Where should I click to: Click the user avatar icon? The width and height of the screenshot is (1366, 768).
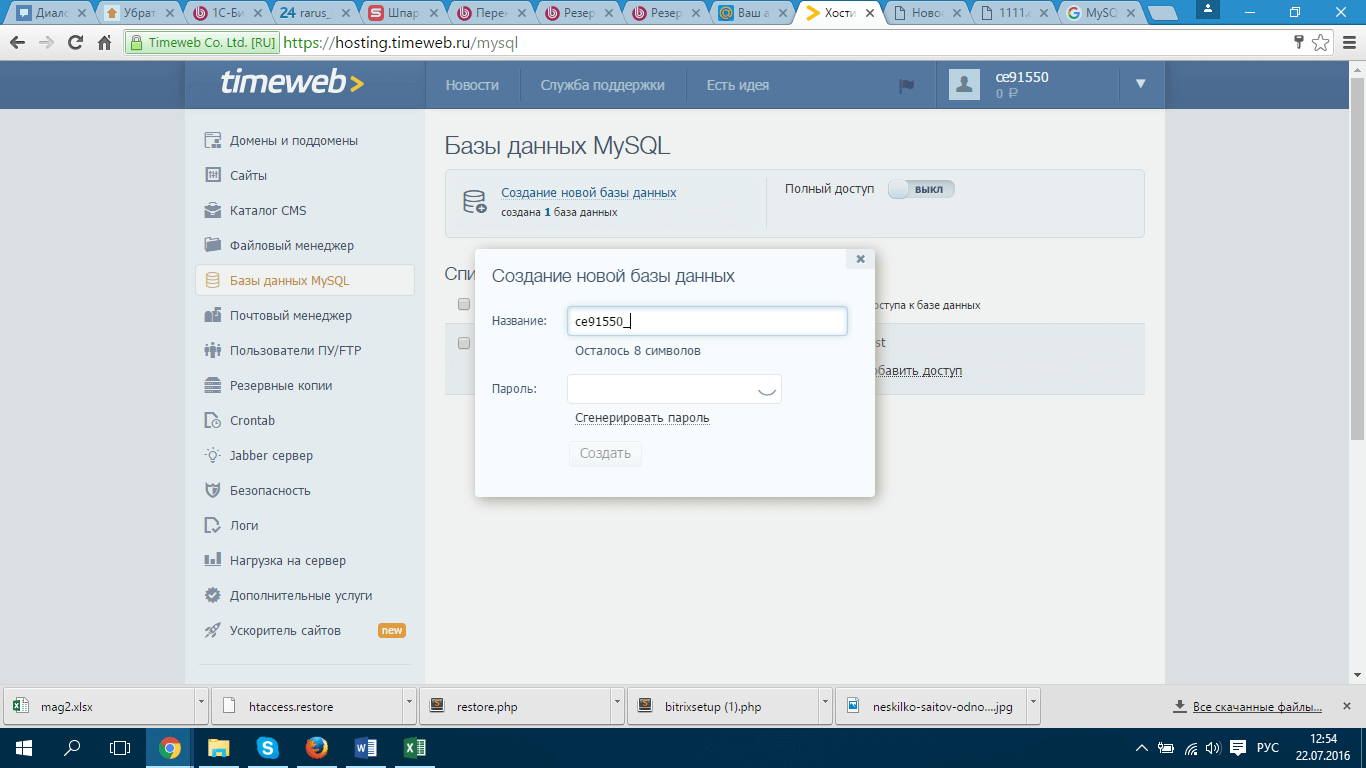(x=964, y=86)
